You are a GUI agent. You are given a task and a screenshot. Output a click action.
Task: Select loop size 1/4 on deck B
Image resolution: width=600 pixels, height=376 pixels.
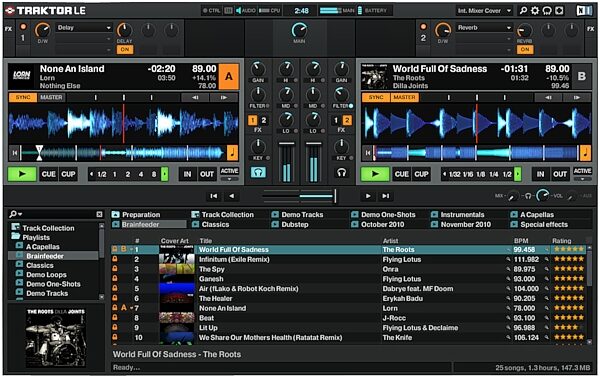click(494, 174)
